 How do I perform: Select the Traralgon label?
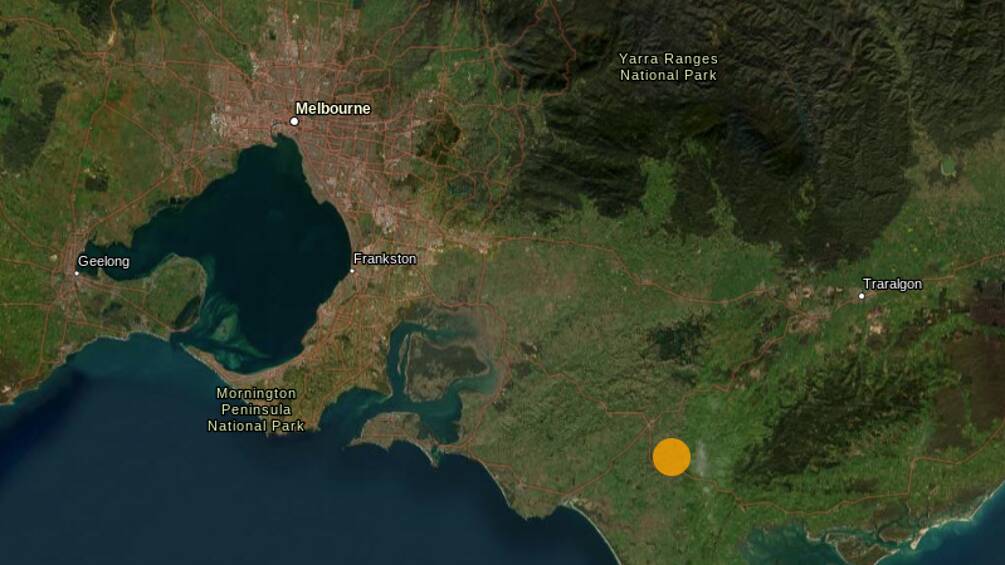coord(892,284)
